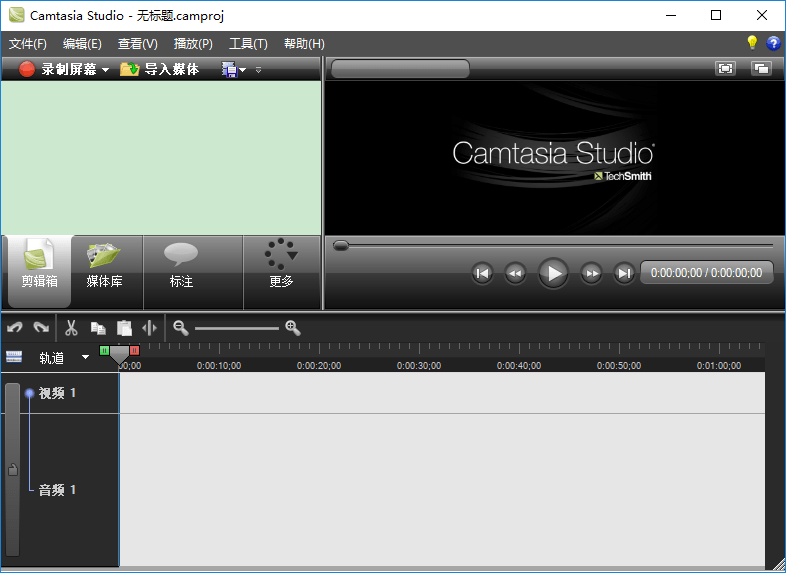Jump to next clip button

(x=624, y=273)
